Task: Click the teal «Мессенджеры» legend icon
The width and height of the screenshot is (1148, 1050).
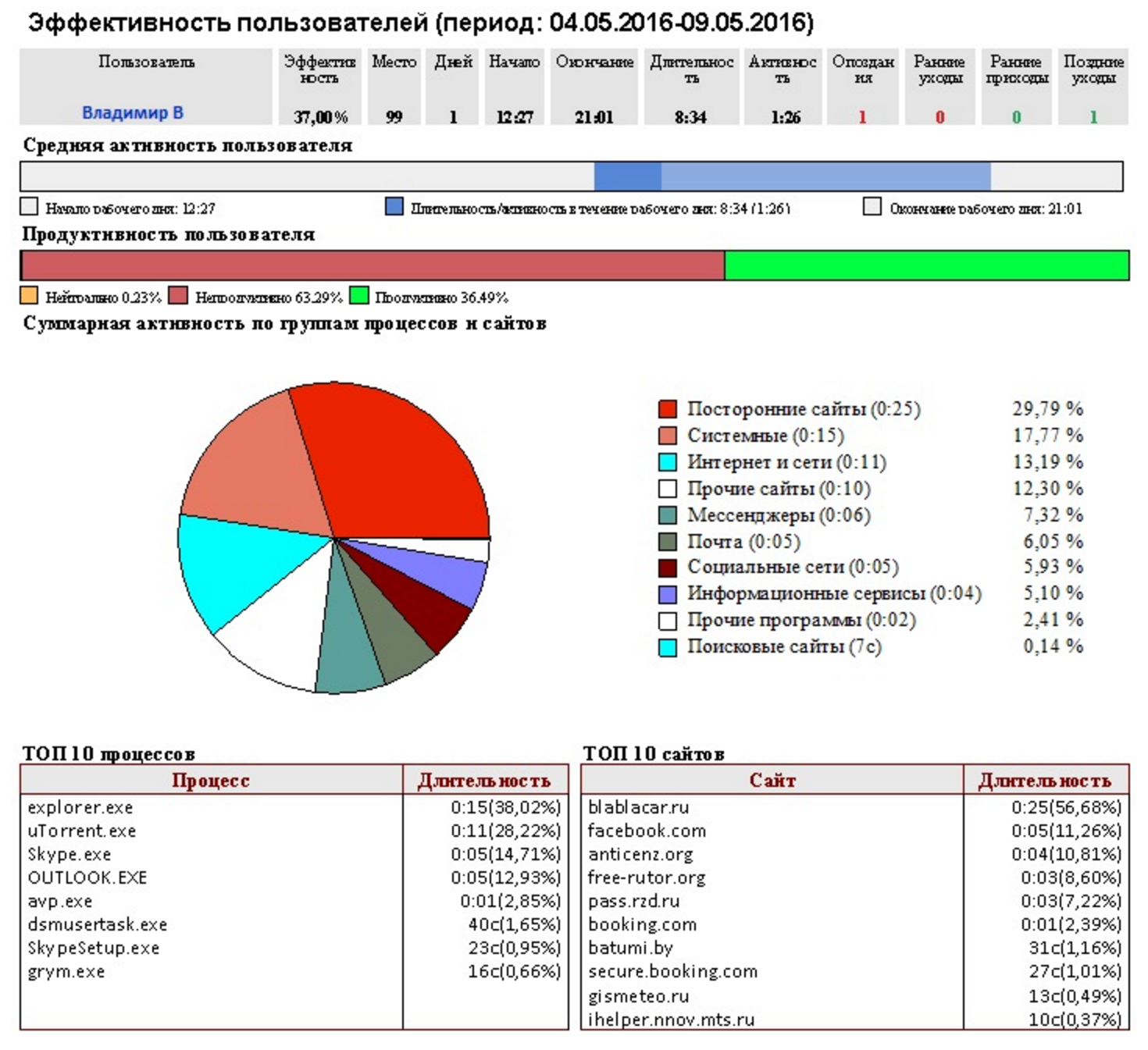Action: (668, 514)
